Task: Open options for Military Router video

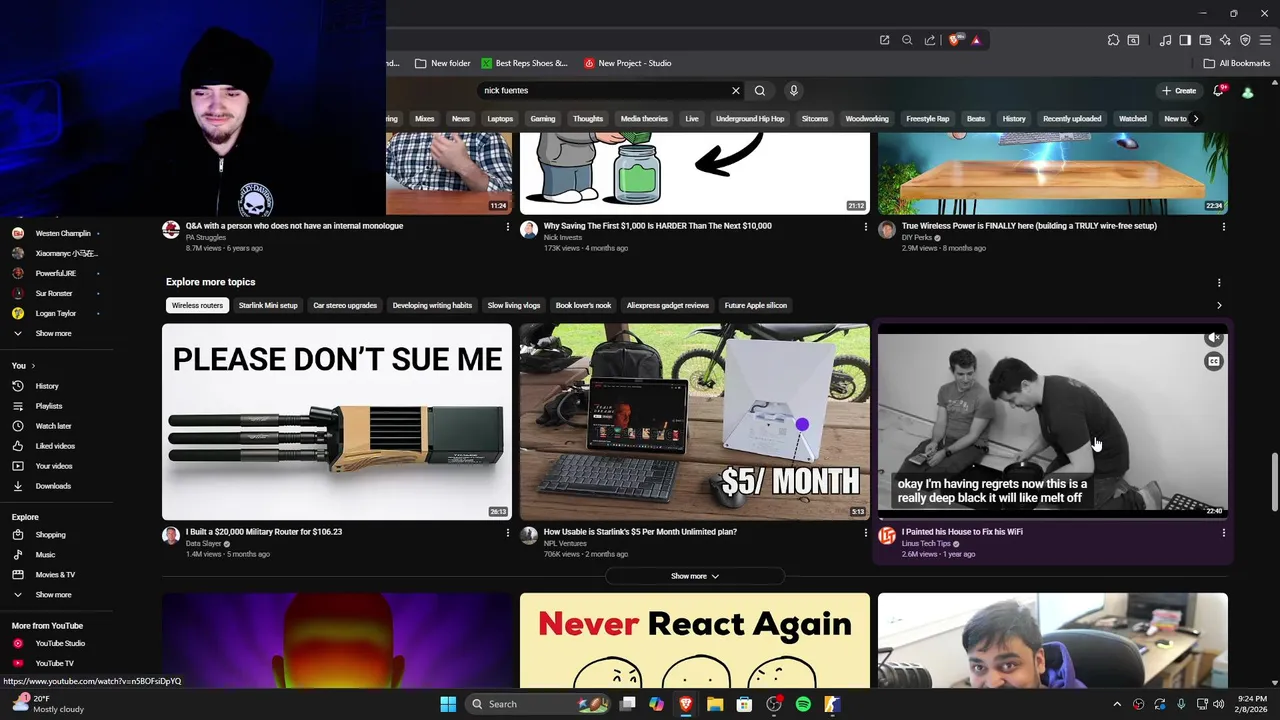Action: 508,533
